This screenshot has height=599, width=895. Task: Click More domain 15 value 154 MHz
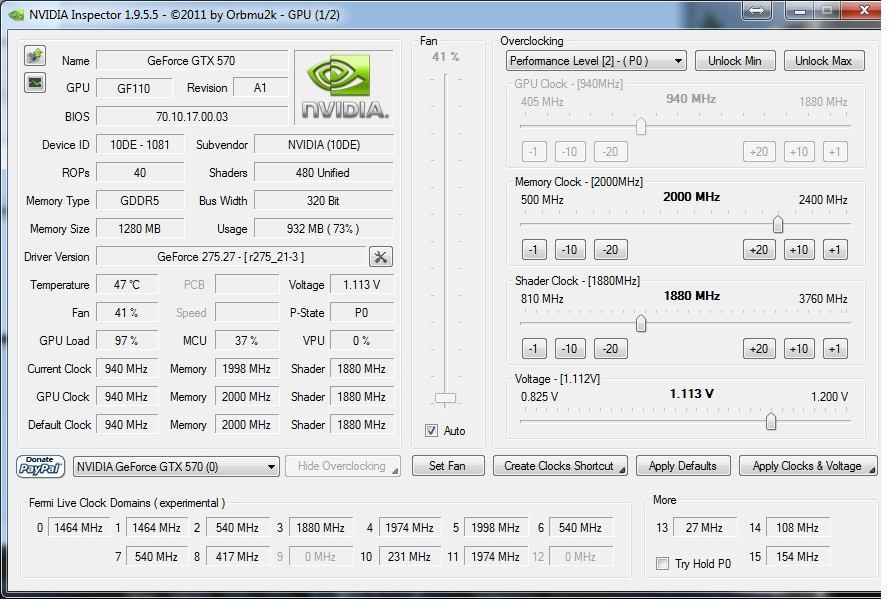pyautogui.click(x=797, y=556)
